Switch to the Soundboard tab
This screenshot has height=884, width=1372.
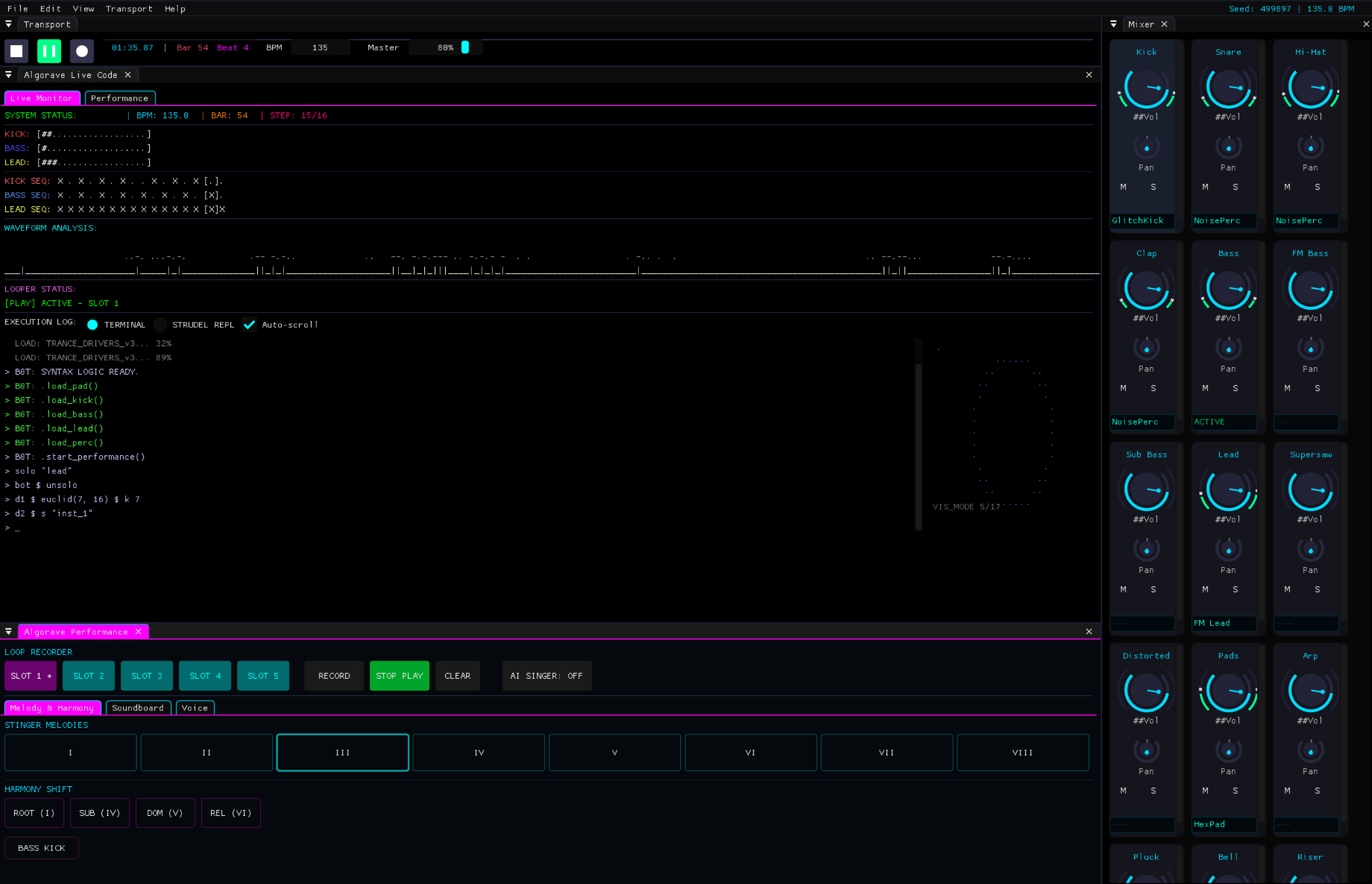pos(138,708)
